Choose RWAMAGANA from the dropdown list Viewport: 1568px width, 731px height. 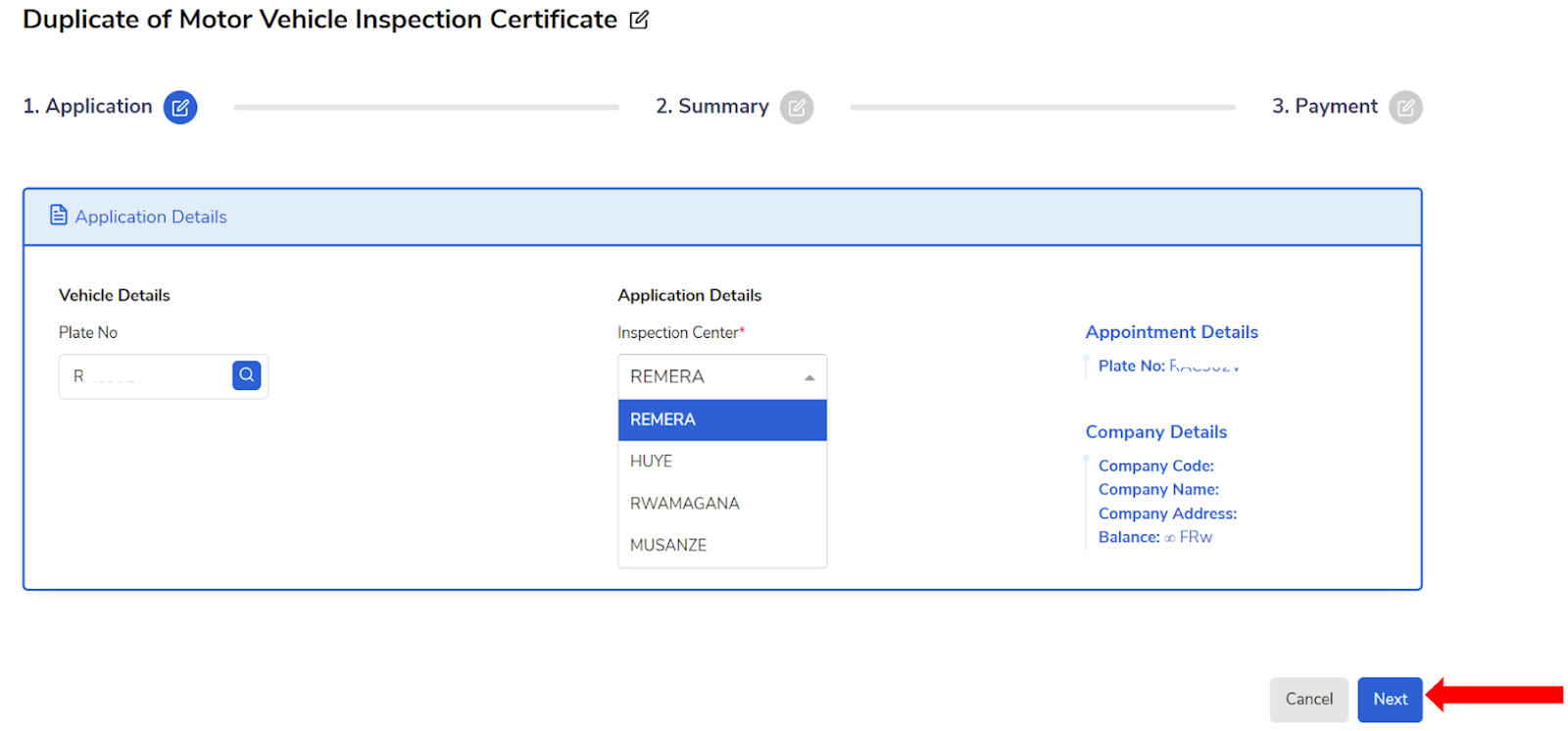coord(722,504)
